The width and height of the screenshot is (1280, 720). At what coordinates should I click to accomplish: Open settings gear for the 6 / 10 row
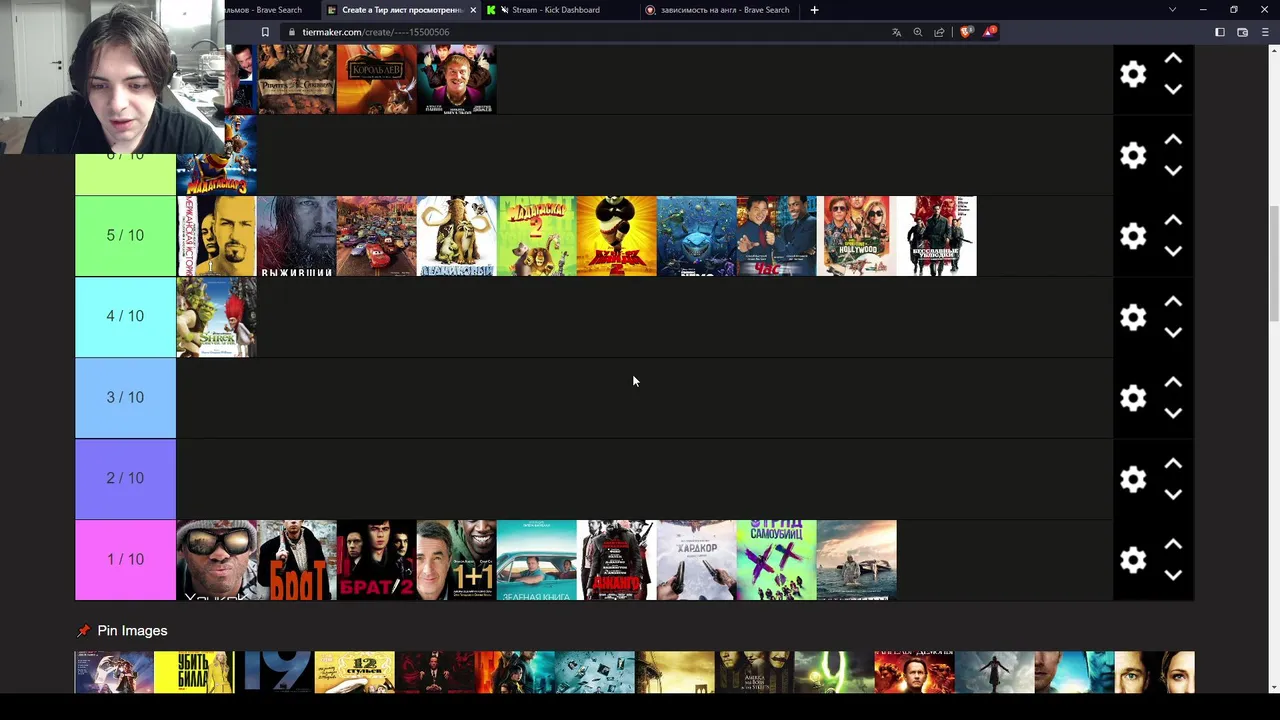pyautogui.click(x=1133, y=155)
